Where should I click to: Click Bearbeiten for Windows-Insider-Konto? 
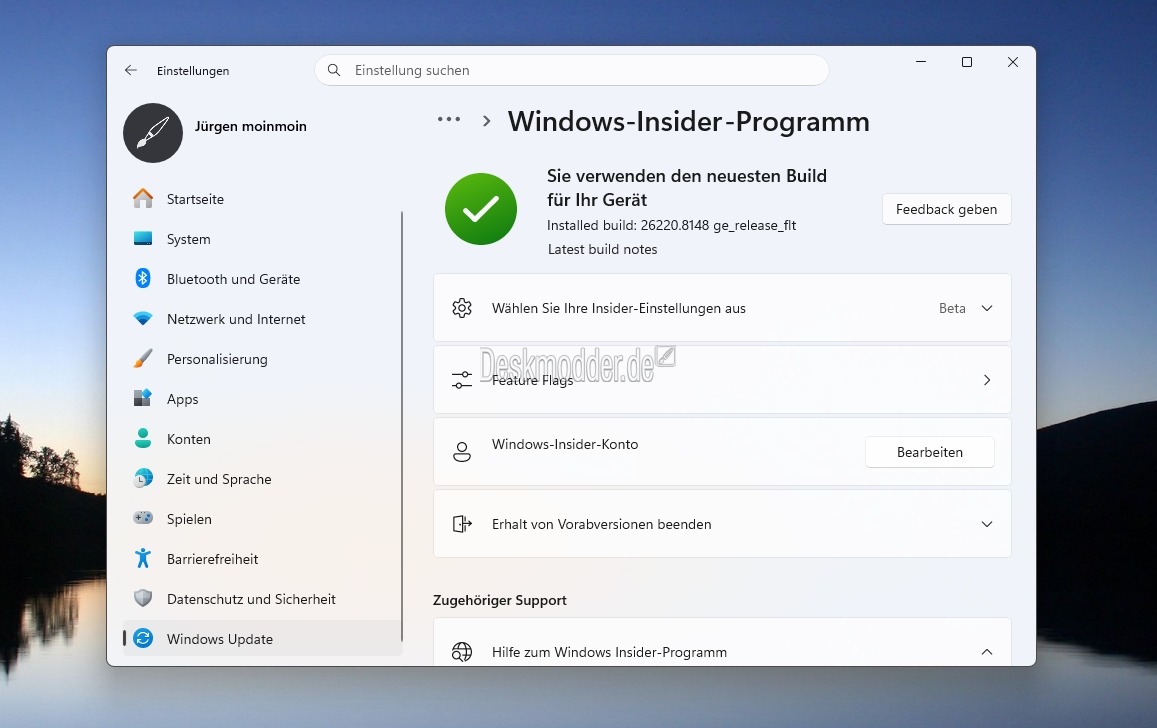pyautogui.click(x=929, y=452)
